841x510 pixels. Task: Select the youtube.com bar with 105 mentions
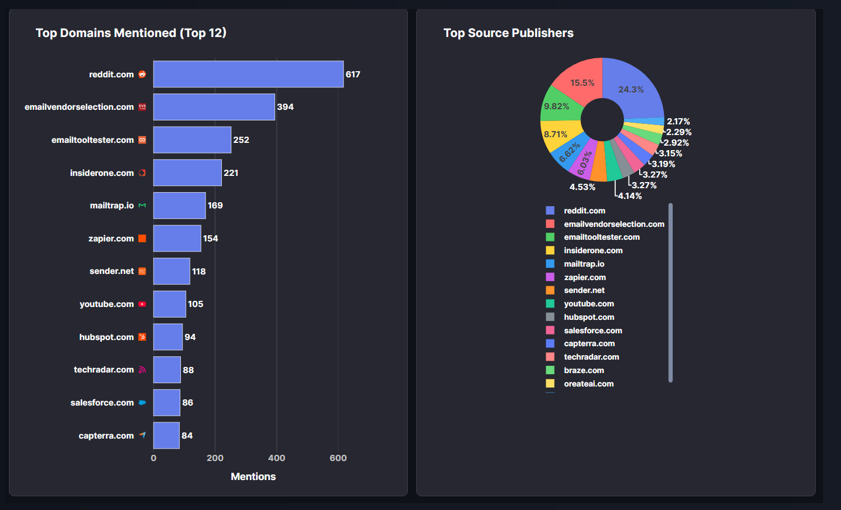point(169,304)
